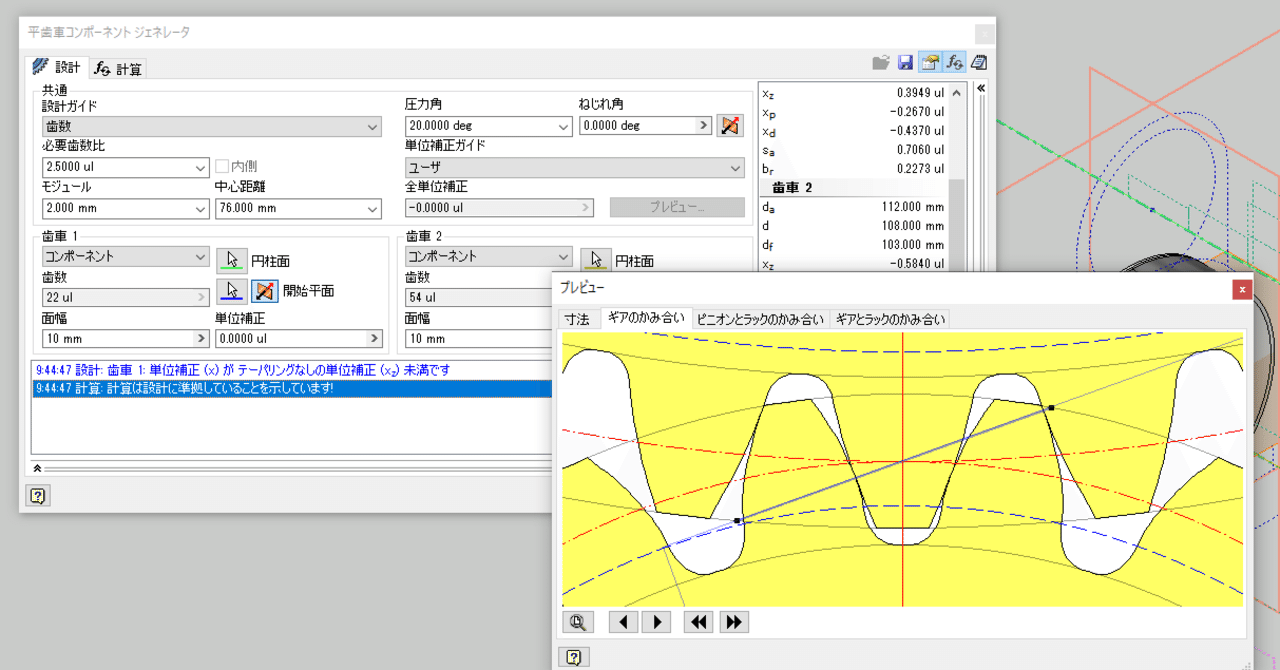
Task: Select the ギアとラックのかみ合い tab
Action: click(x=890, y=320)
